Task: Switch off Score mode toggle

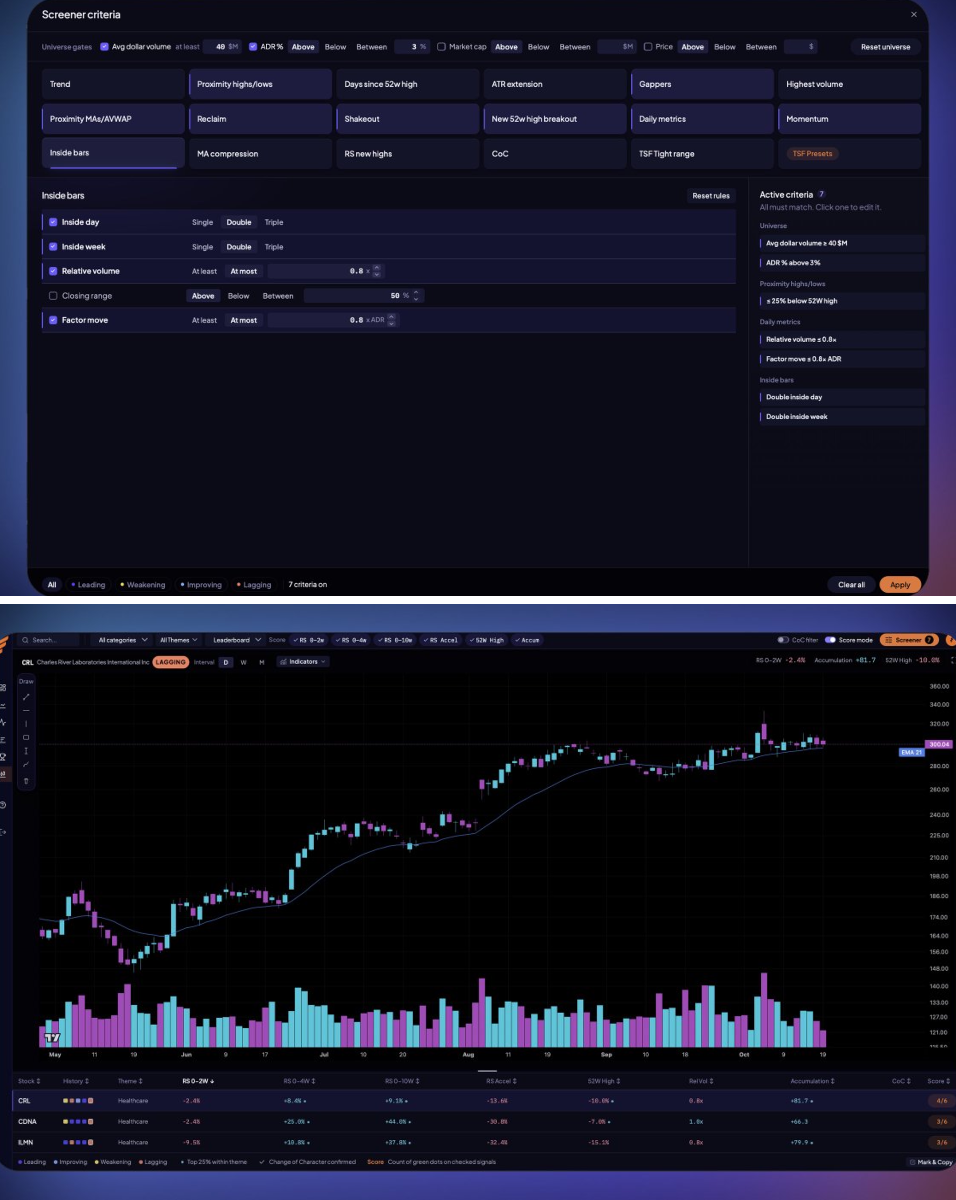Action: tap(831, 640)
